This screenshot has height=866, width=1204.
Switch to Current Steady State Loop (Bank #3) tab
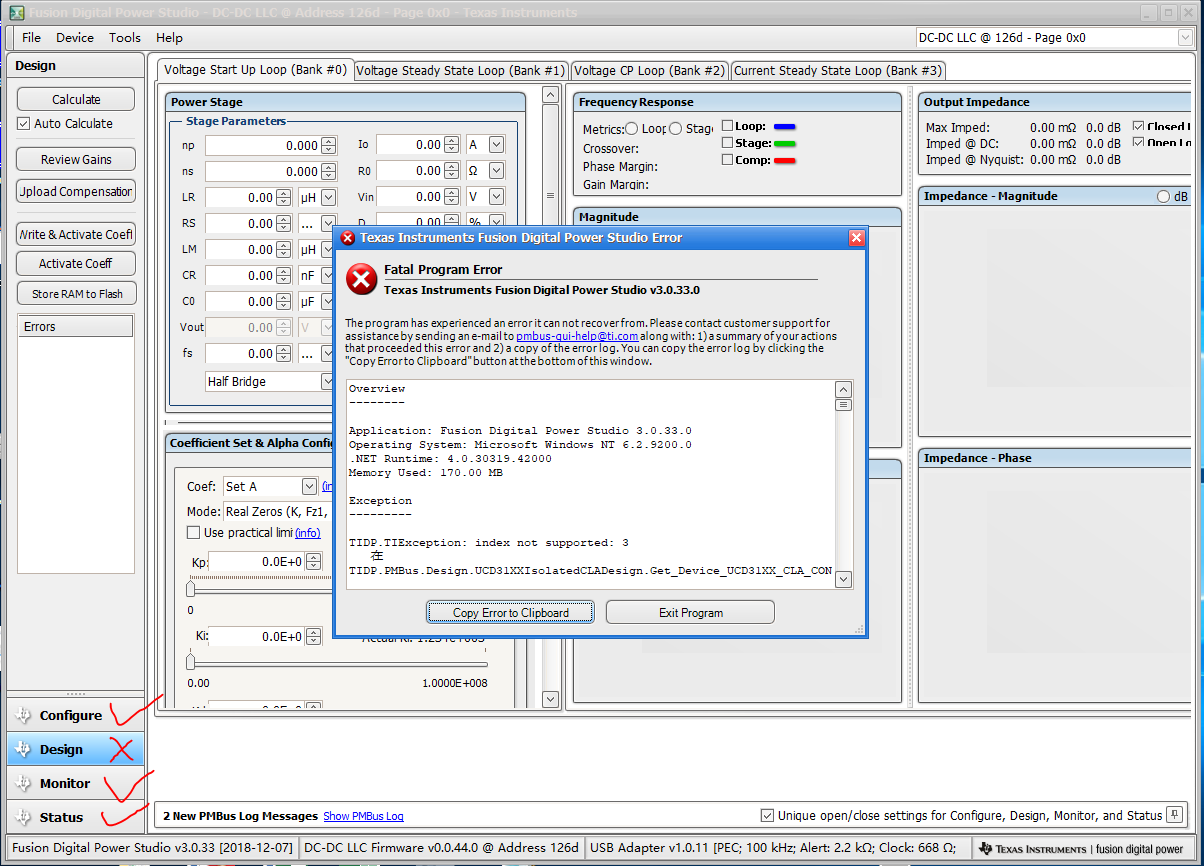[838, 71]
